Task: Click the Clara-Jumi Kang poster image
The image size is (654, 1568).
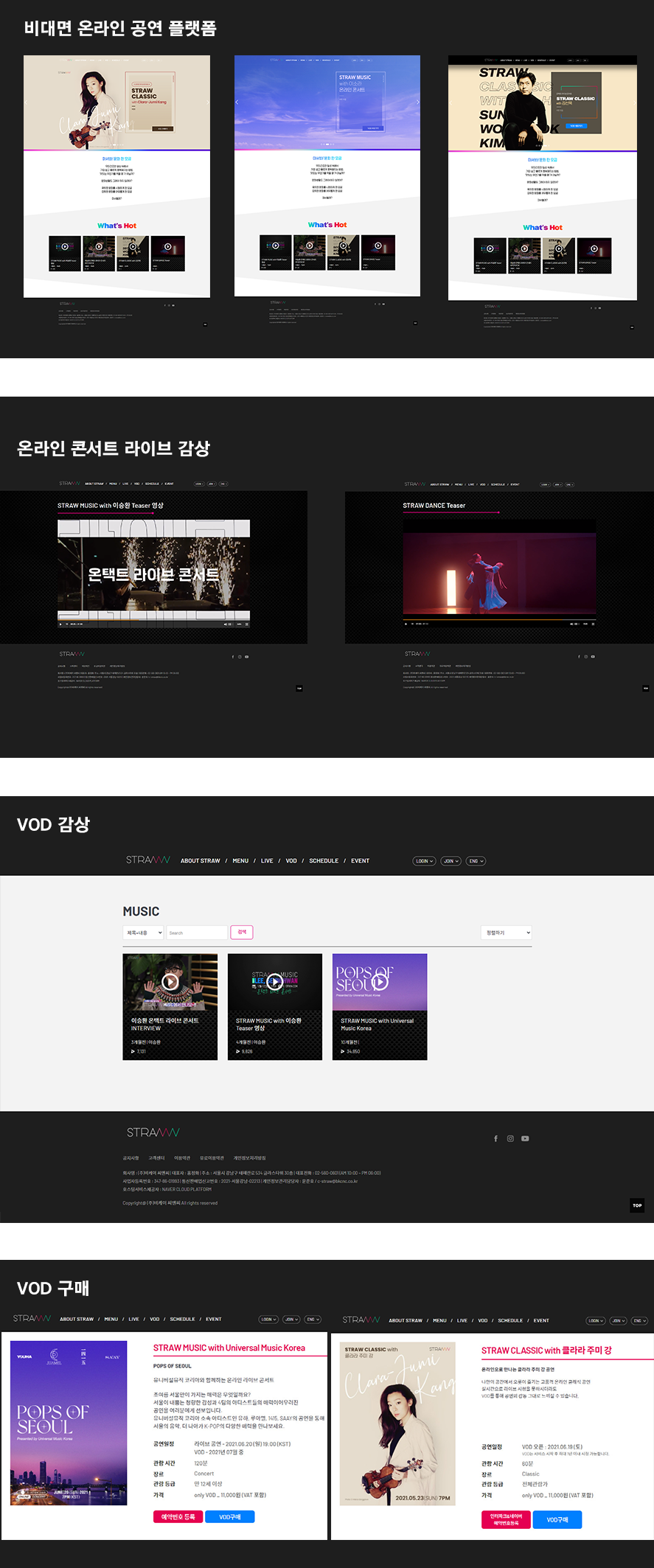Action: click(397, 1424)
